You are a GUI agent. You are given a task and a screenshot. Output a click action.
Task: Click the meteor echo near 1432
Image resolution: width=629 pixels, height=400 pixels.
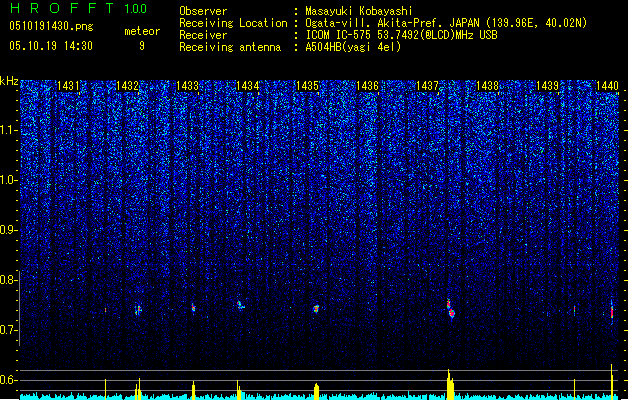(138, 310)
